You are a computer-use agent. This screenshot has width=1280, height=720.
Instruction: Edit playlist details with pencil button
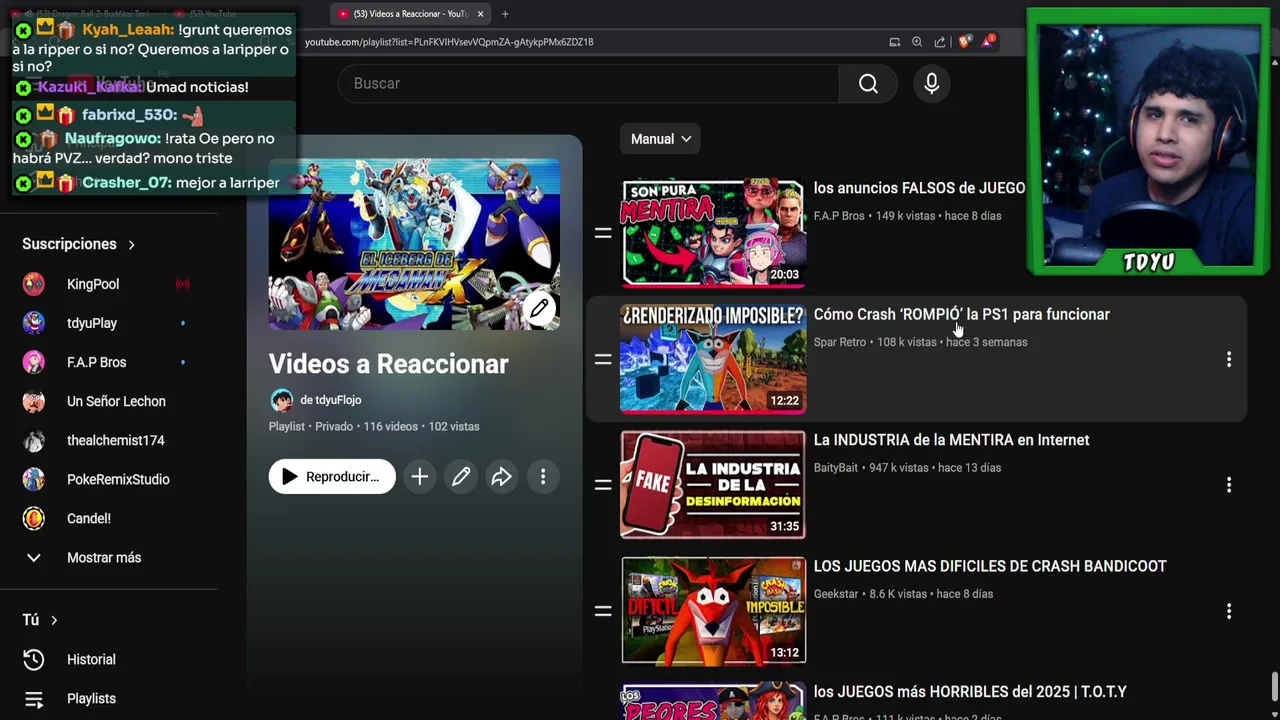[461, 477]
